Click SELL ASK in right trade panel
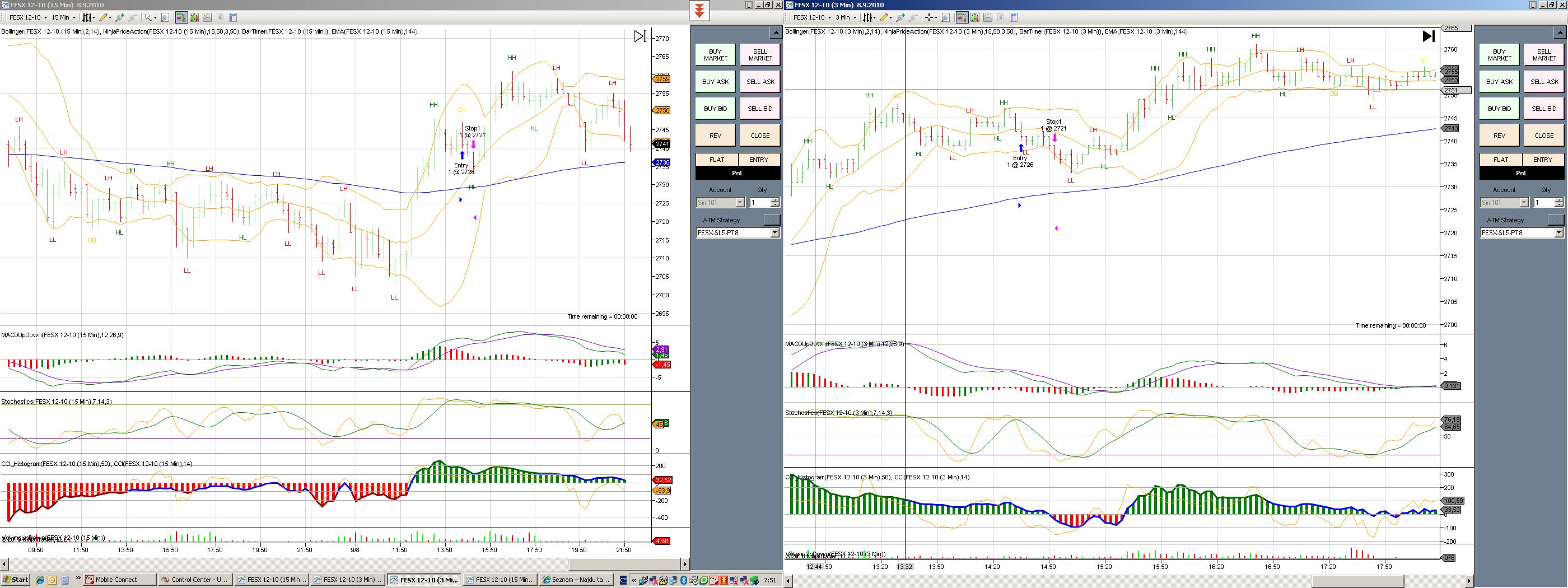Viewport: 1568px width, 588px height. click(1544, 82)
